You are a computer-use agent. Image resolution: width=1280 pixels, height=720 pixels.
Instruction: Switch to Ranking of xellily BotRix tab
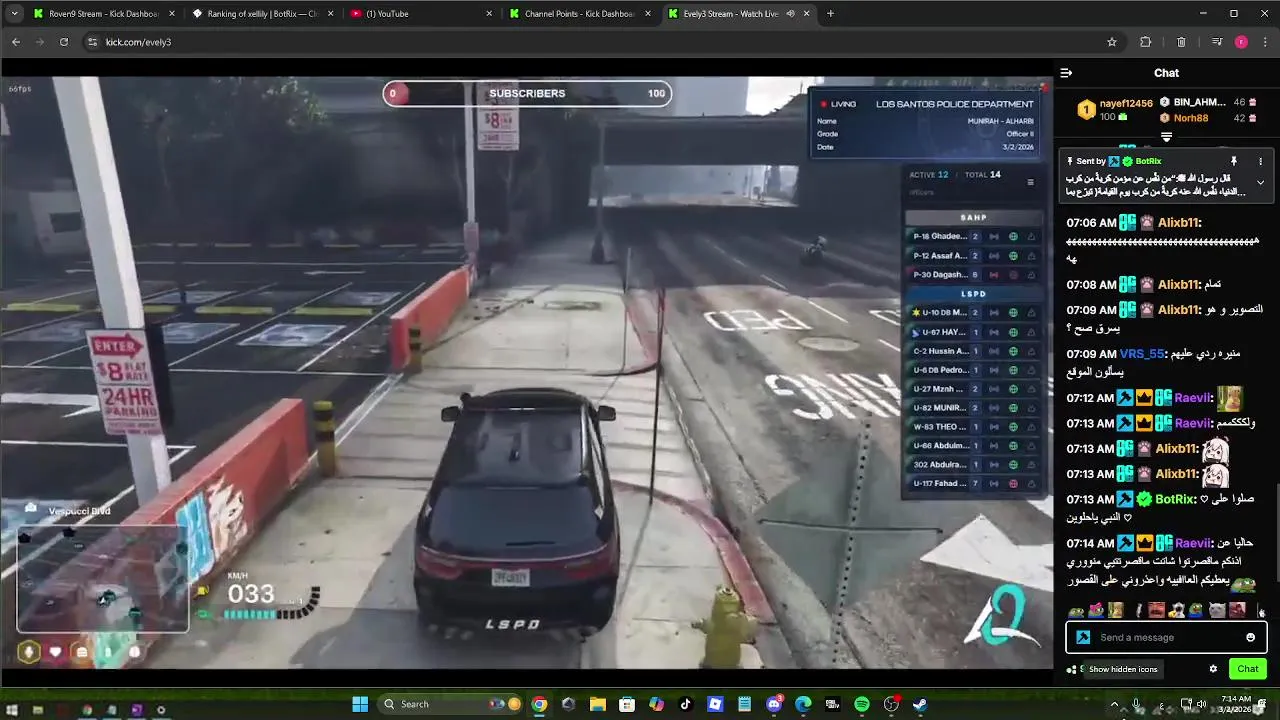(262, 14)
